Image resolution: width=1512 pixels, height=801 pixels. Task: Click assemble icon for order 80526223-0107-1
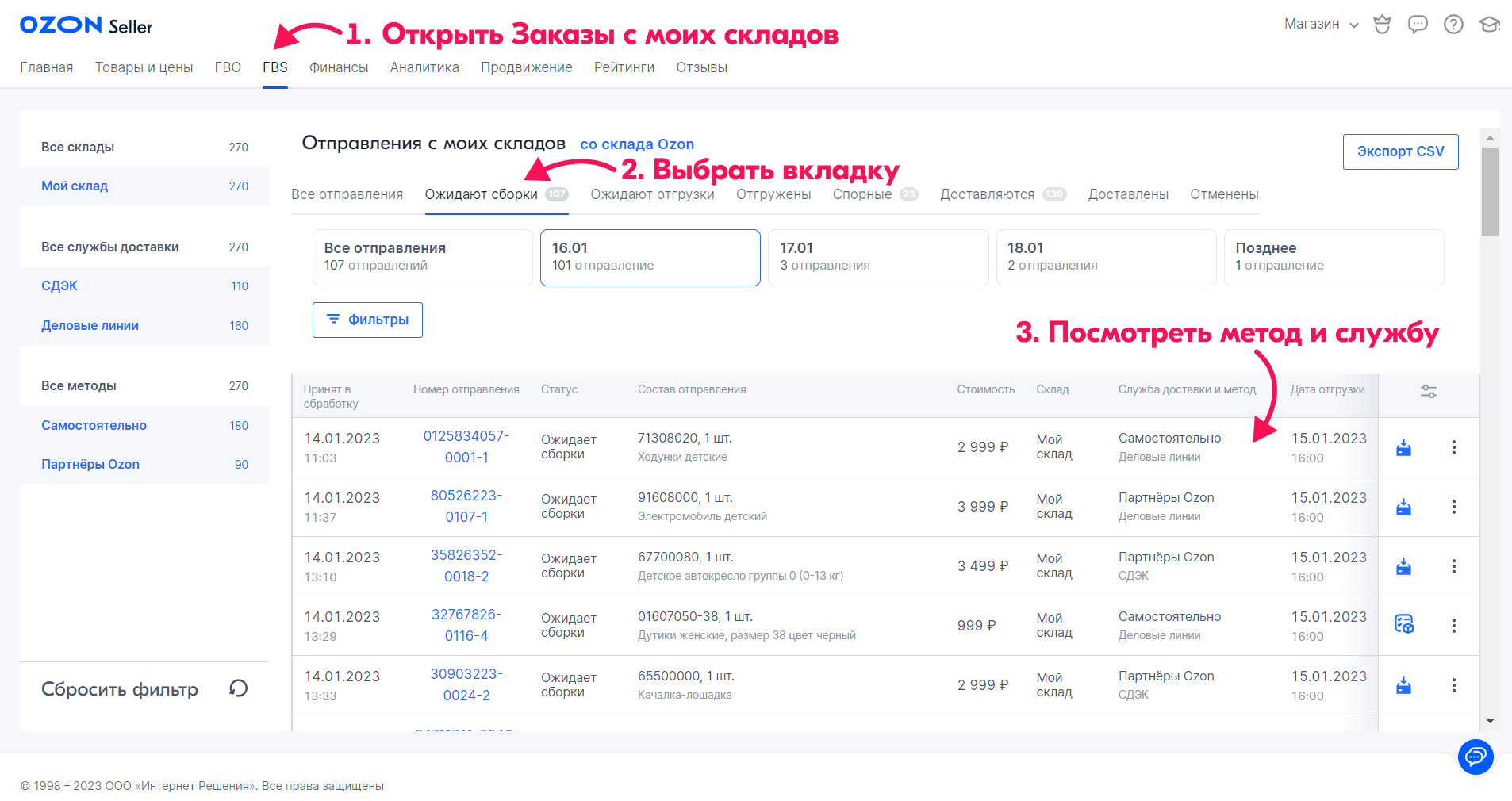(1403, 508)
